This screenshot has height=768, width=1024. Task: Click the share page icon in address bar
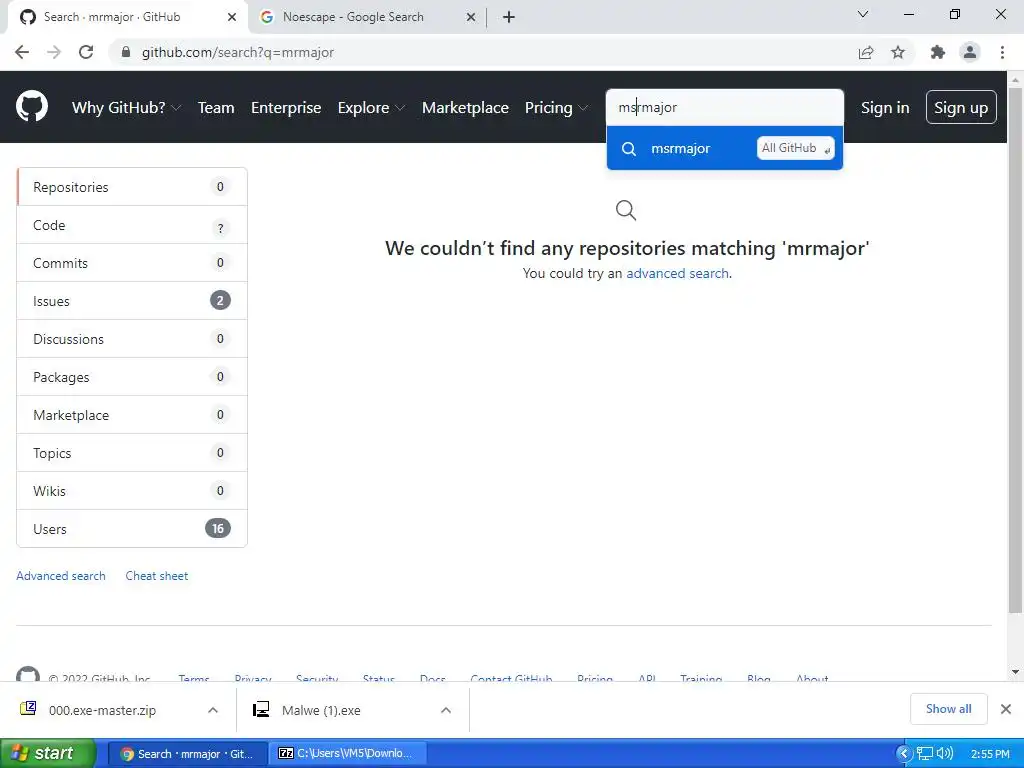point(866,52)
